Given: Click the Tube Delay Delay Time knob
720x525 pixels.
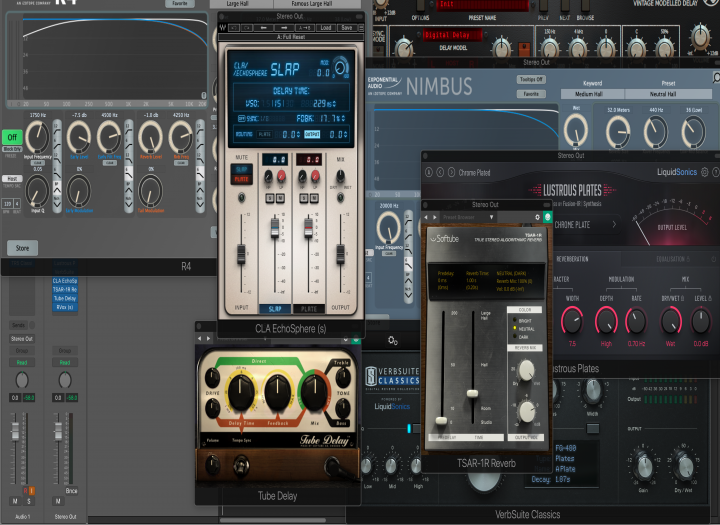Looking at the screenshot, I should tap(241, 392).
